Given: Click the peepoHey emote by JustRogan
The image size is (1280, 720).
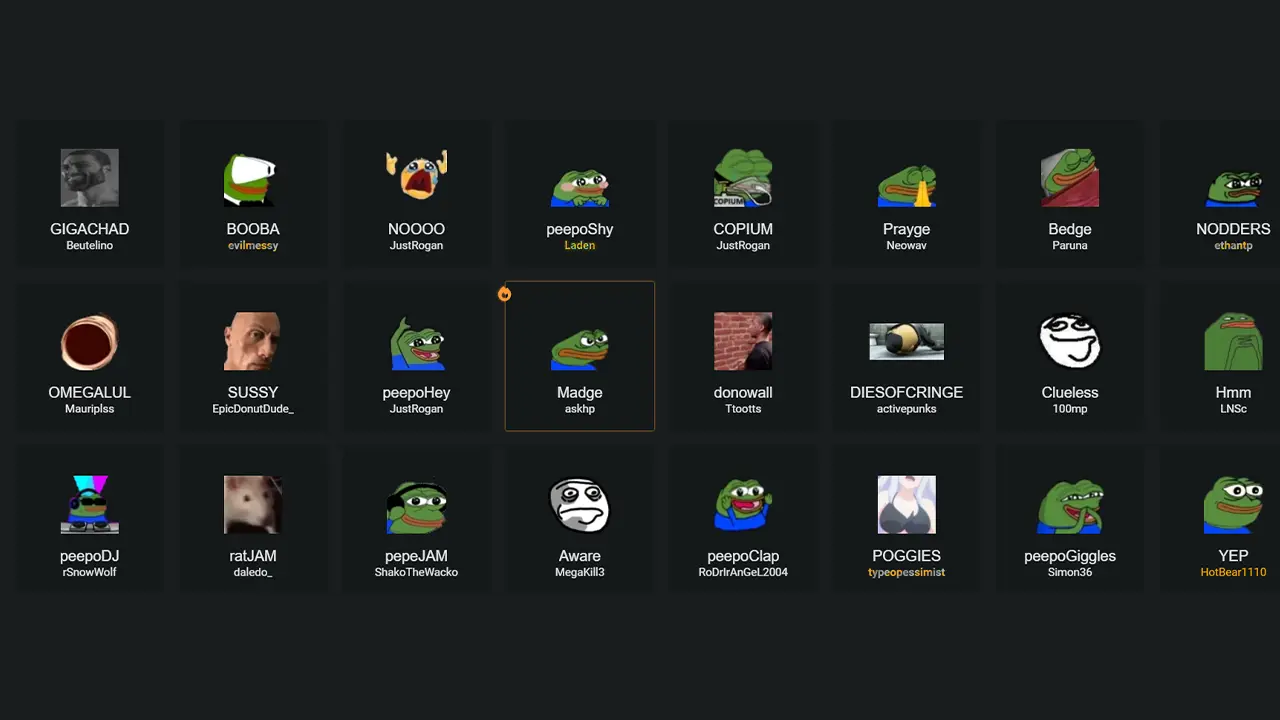Looking at the screenshot, I should [416, 358].
